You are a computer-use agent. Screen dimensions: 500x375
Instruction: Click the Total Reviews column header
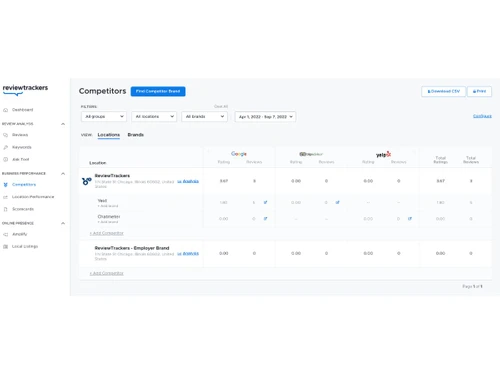pyautogui.click(x=471, y=160)
